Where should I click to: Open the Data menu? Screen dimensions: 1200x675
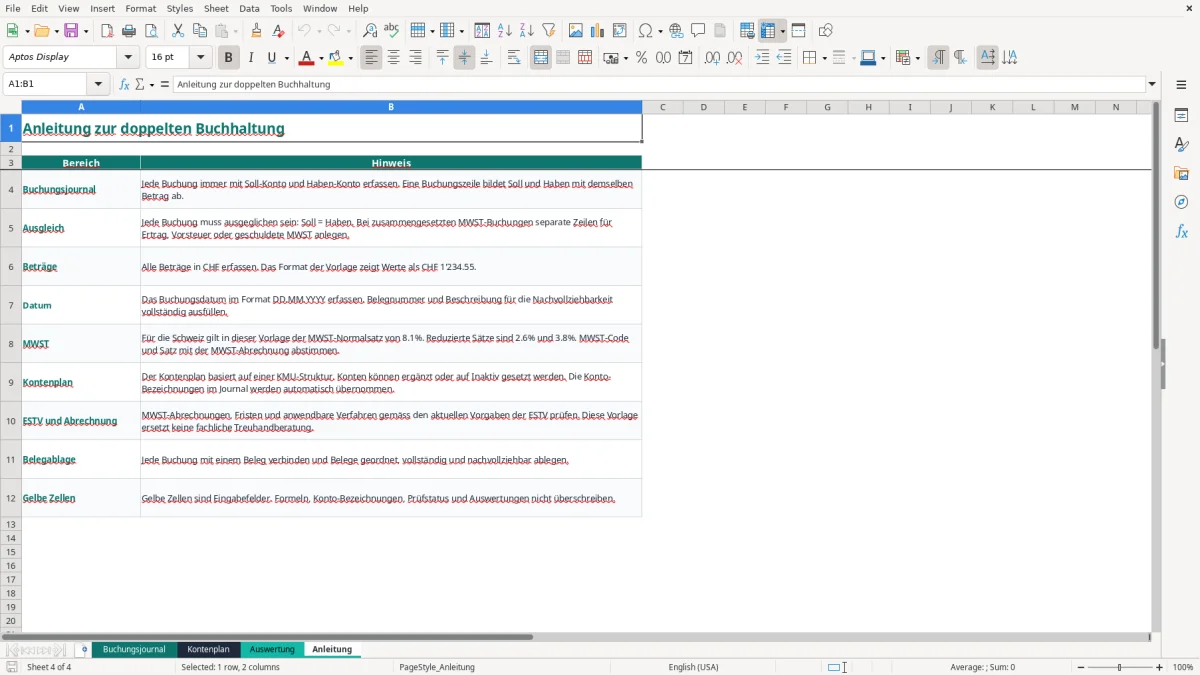[x=249, y=8]
